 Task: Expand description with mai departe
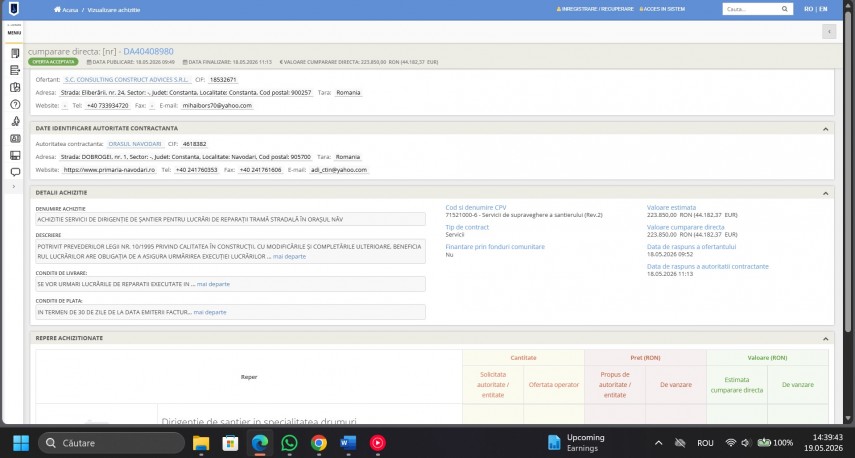289,257
